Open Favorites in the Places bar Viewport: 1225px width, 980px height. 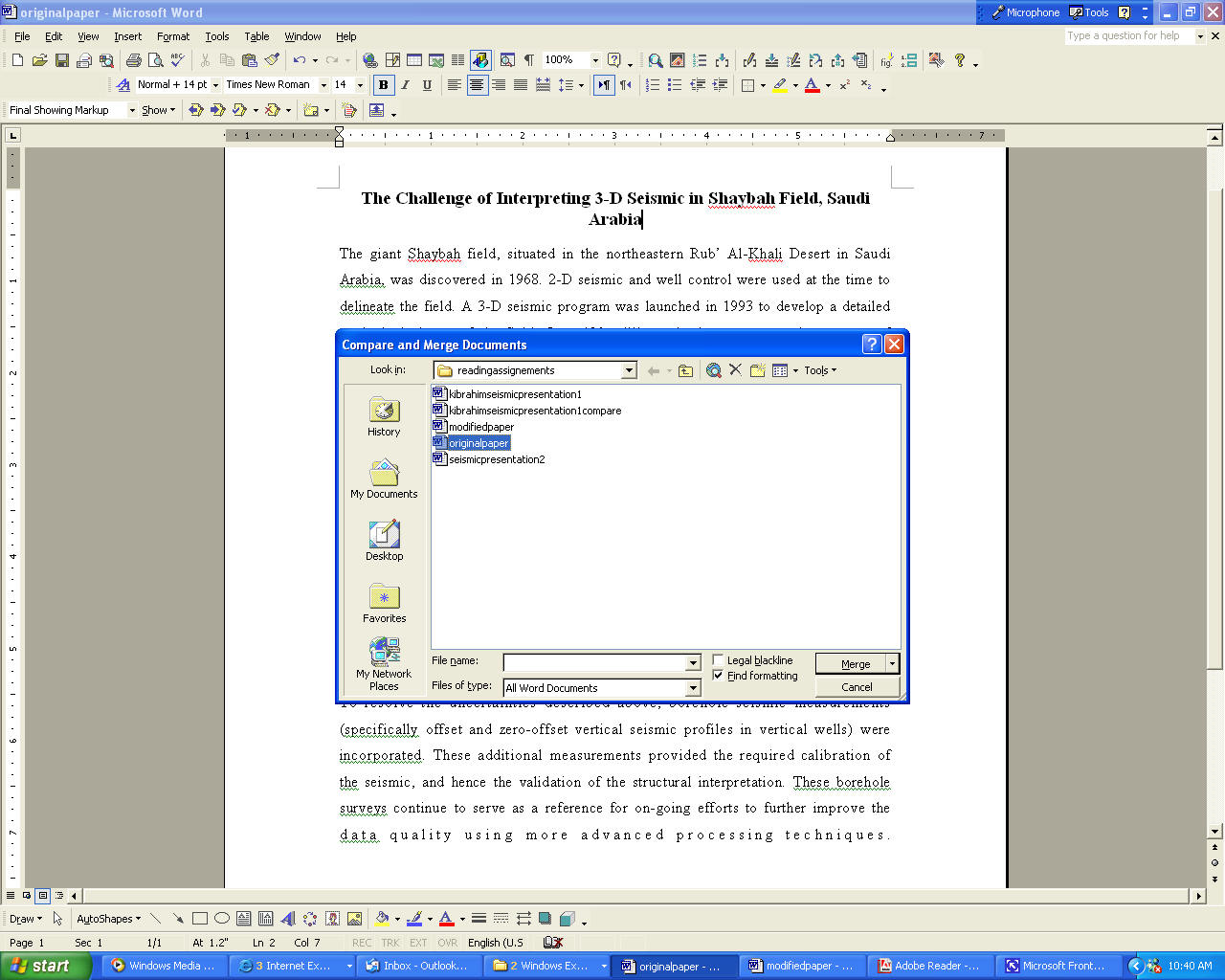tap(384, 604)
